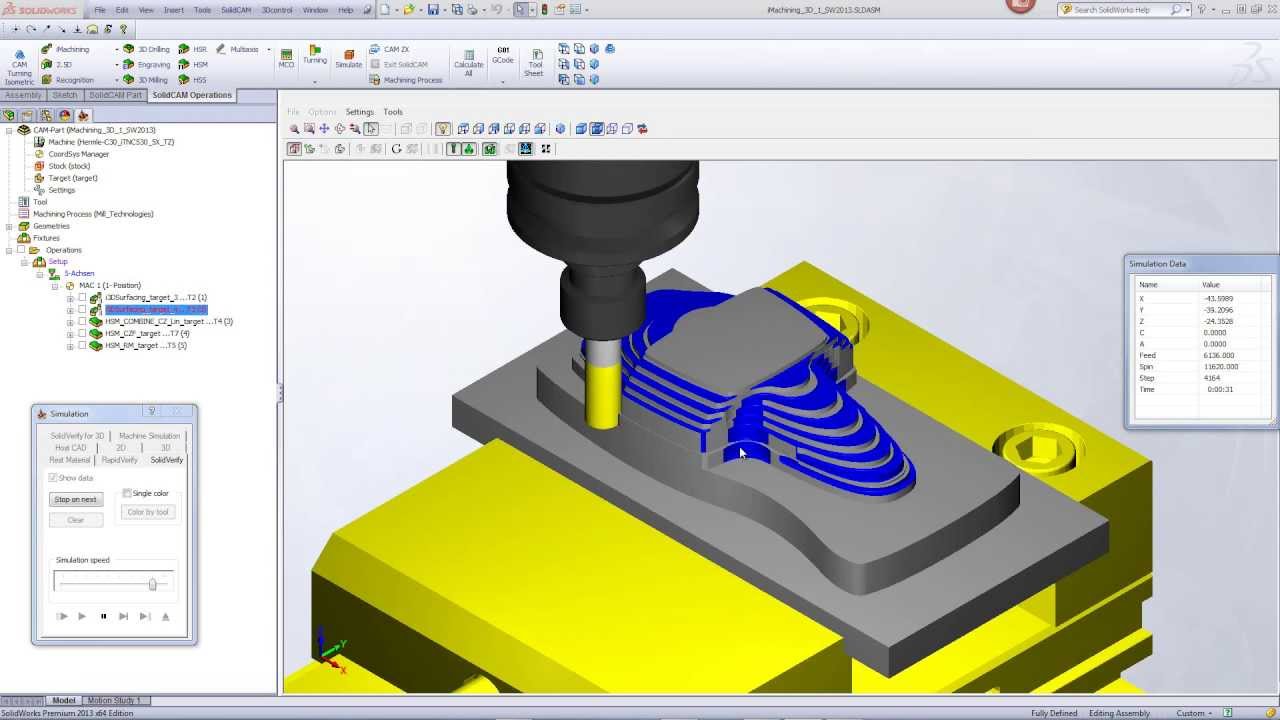Toggle the light bulb icon in the simulation toolbar
The image size is (1280, 720).
coord(443,128)
